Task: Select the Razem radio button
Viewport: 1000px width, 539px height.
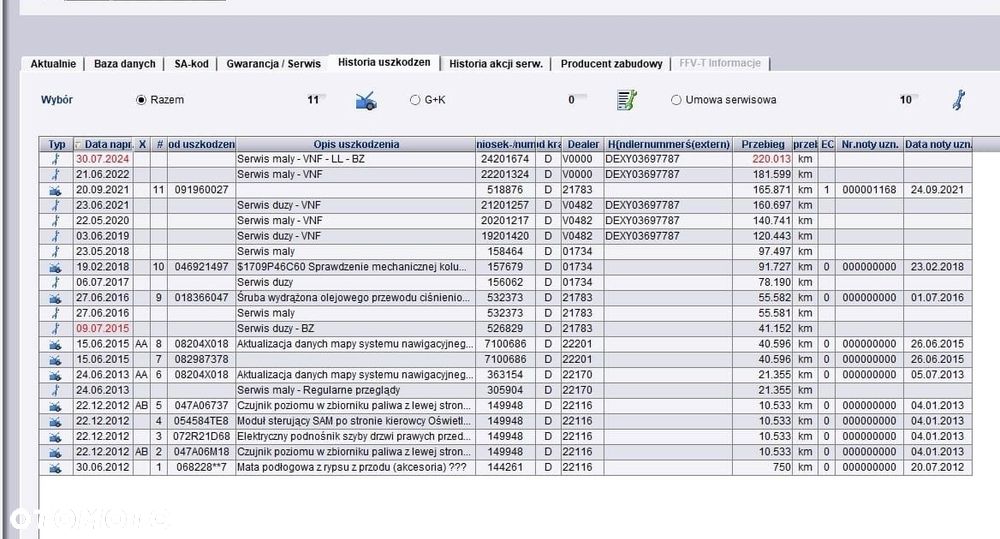Action: click(141, 100)
